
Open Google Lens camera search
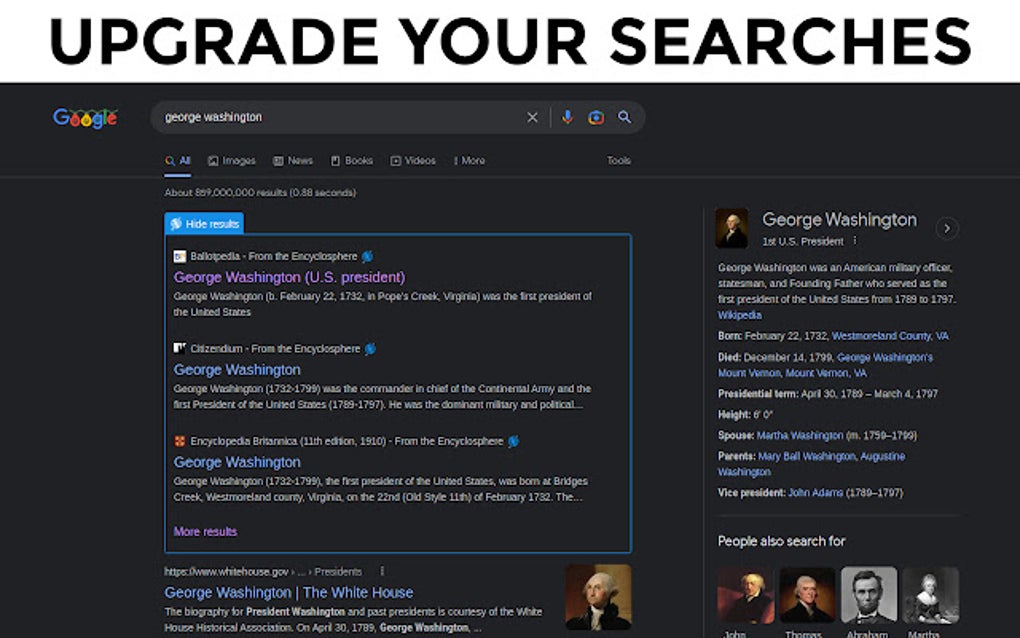tap(596, 117)
